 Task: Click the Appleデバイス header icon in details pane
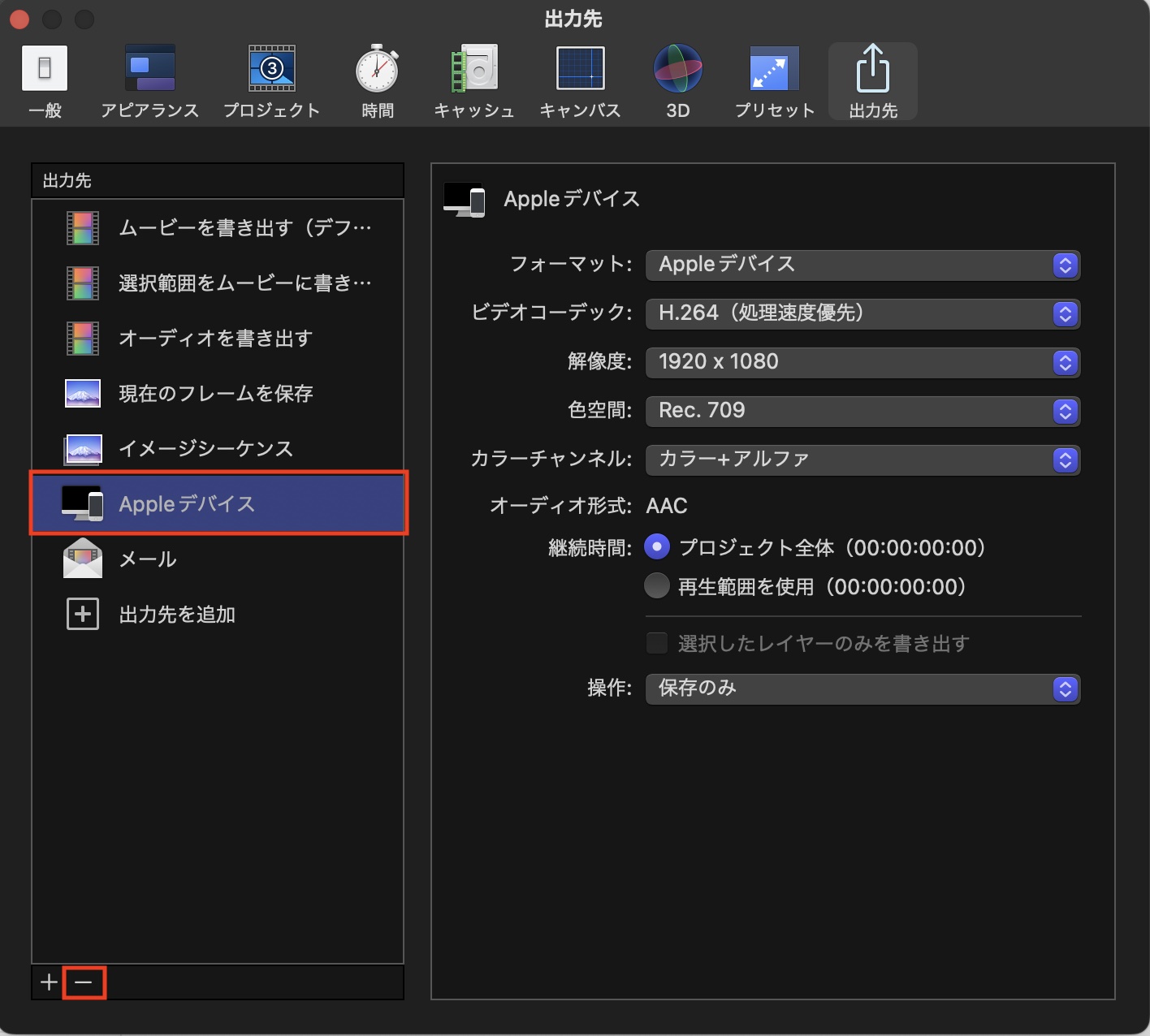465,200
